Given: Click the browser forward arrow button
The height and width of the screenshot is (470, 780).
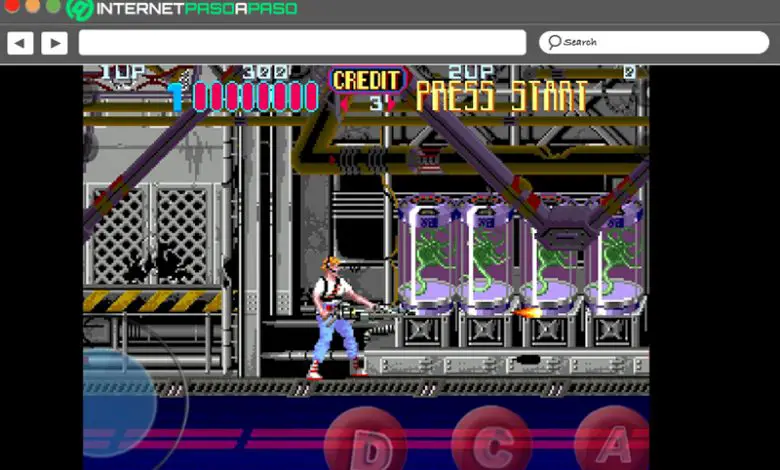Looking at the screenshot, I should pos(54,43).
